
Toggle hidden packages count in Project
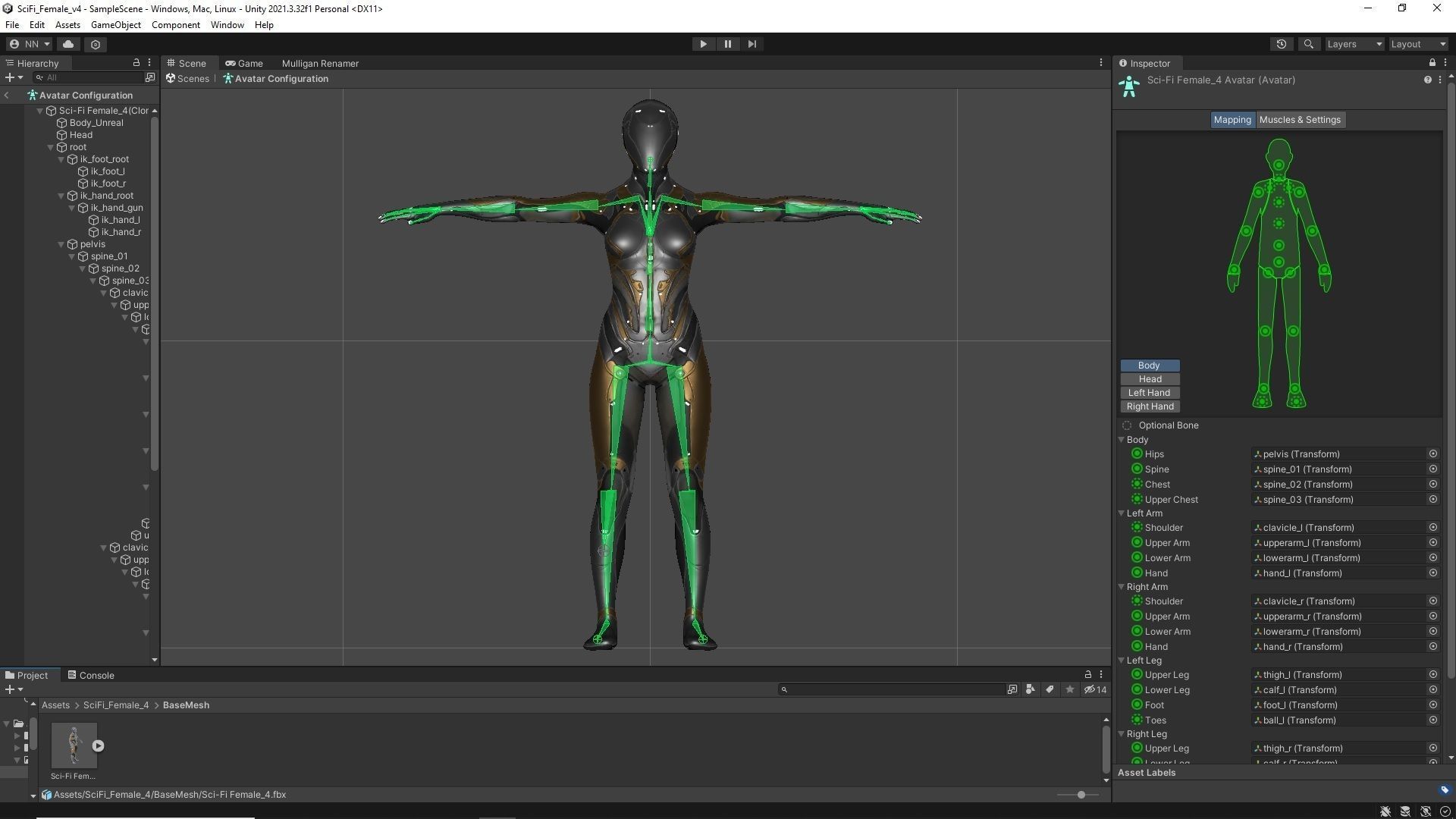(1095, 689)
